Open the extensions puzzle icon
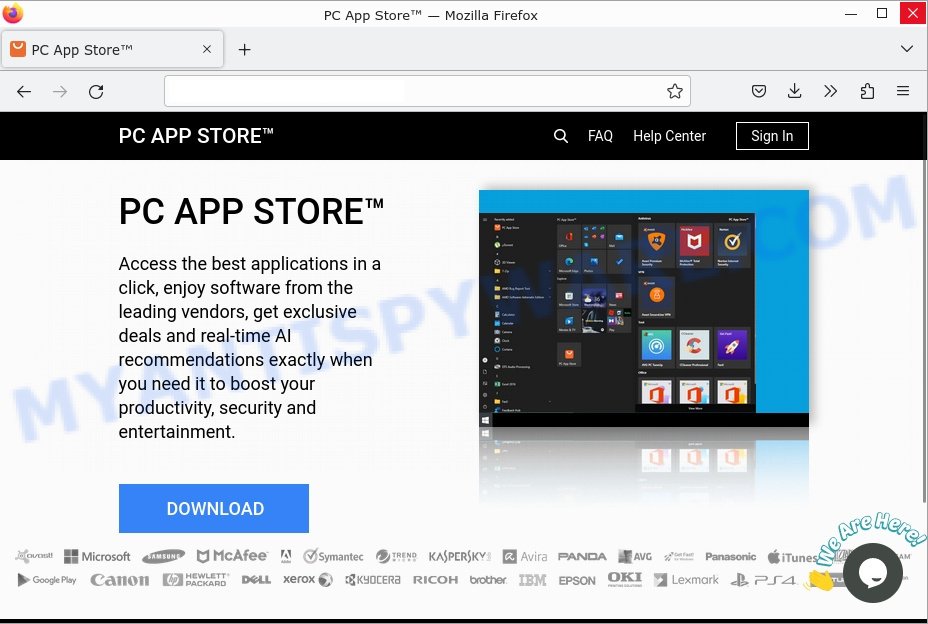This screenshot has width=928, height=624. pos(867,91)
